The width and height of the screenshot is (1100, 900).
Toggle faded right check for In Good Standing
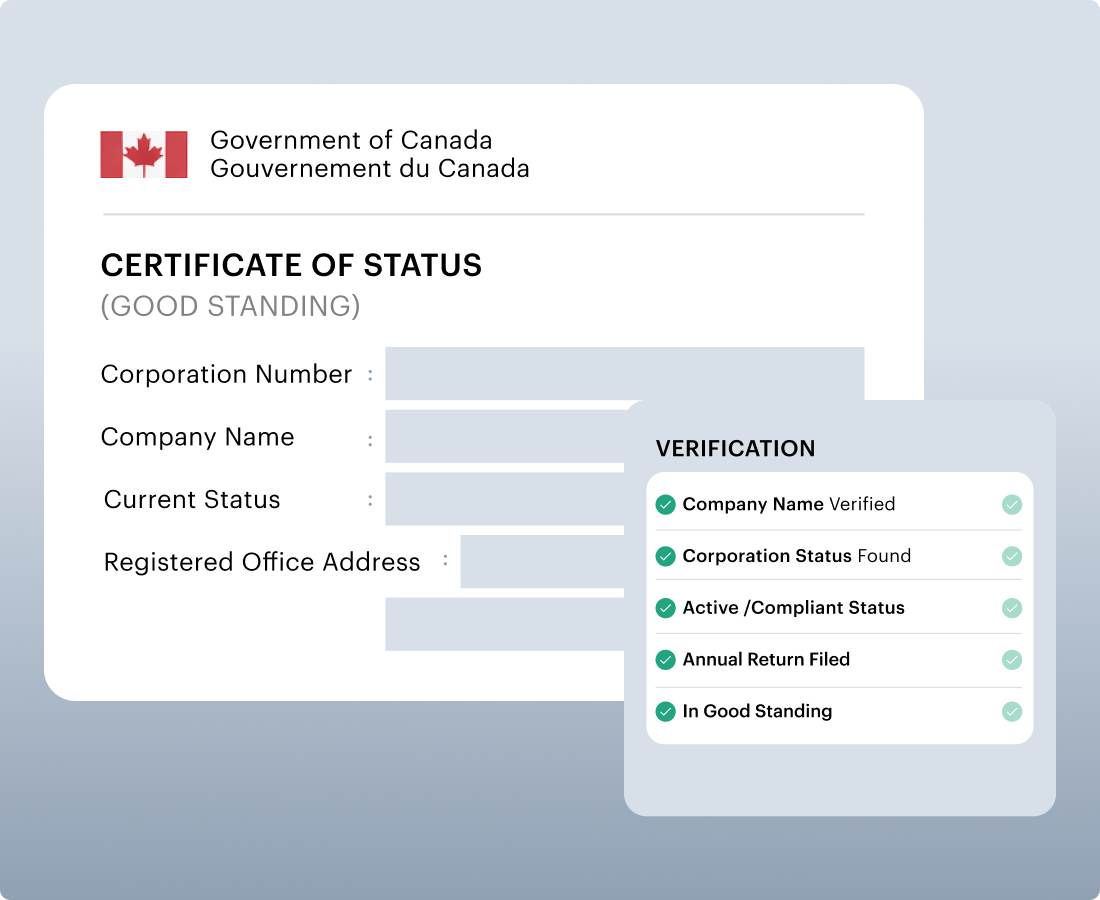pos(1012,712)
